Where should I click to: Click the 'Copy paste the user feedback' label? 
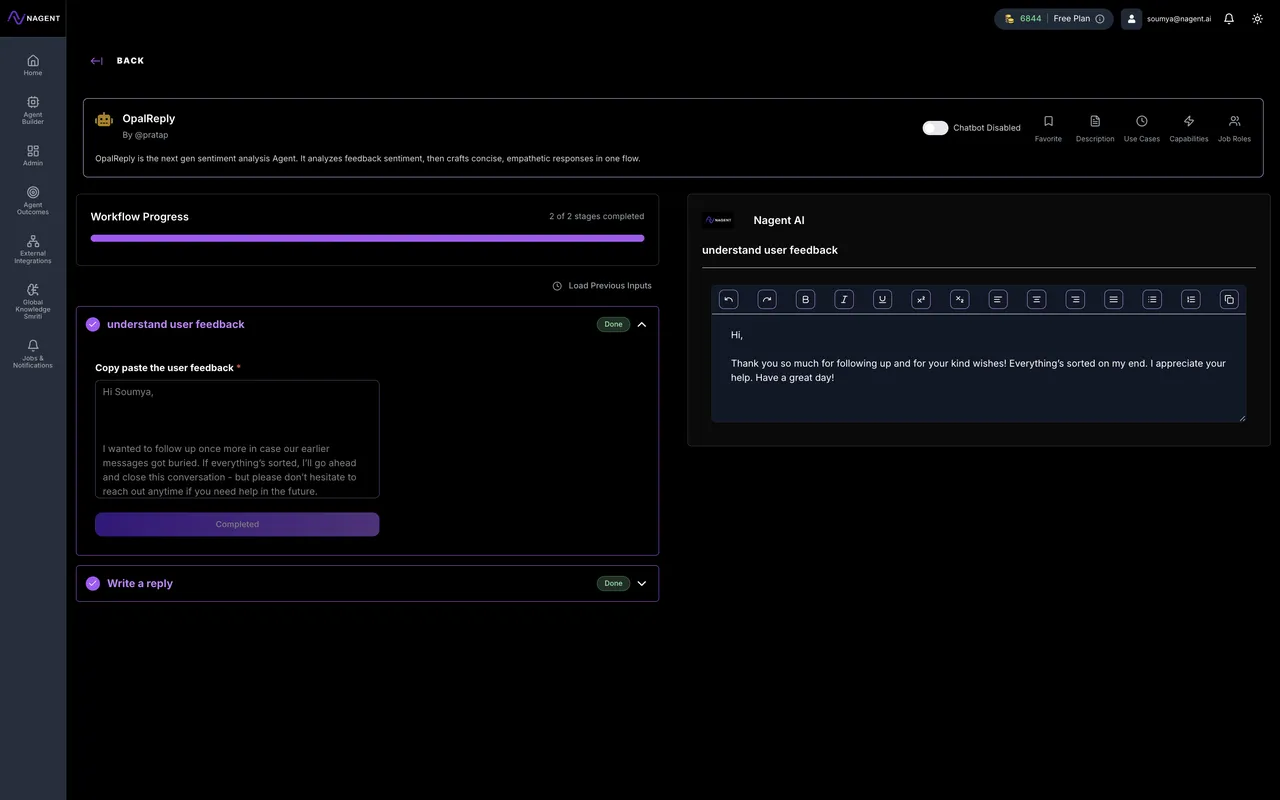point(164,368)
